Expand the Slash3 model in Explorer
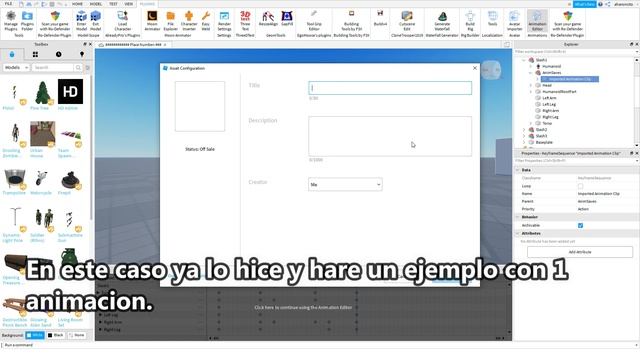This screenshot has width=640, height=360. pyautogui.click(x=524, y=136)
